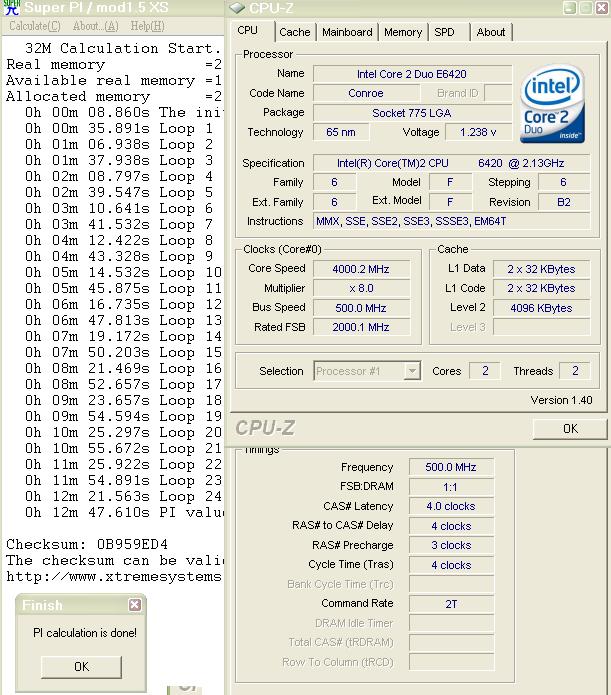
Task: Click the CPU-Z title bar icon
Action: tap(237, 8)
